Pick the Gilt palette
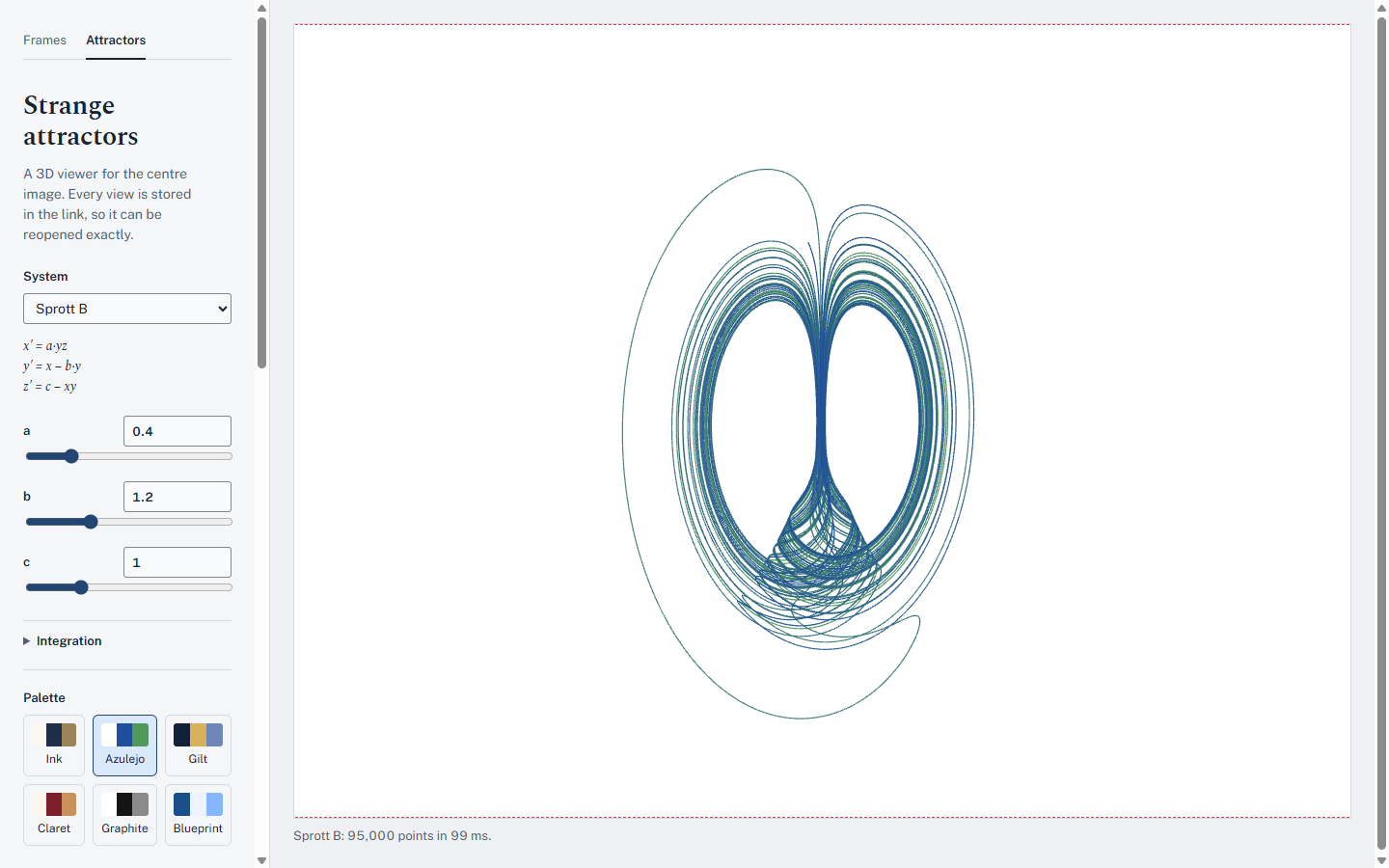 point(198,745)
